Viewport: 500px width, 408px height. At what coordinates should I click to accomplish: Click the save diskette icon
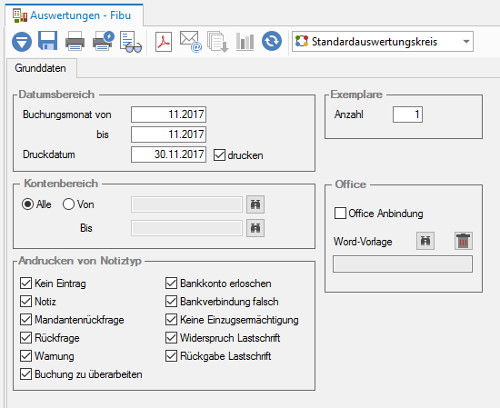48,41
